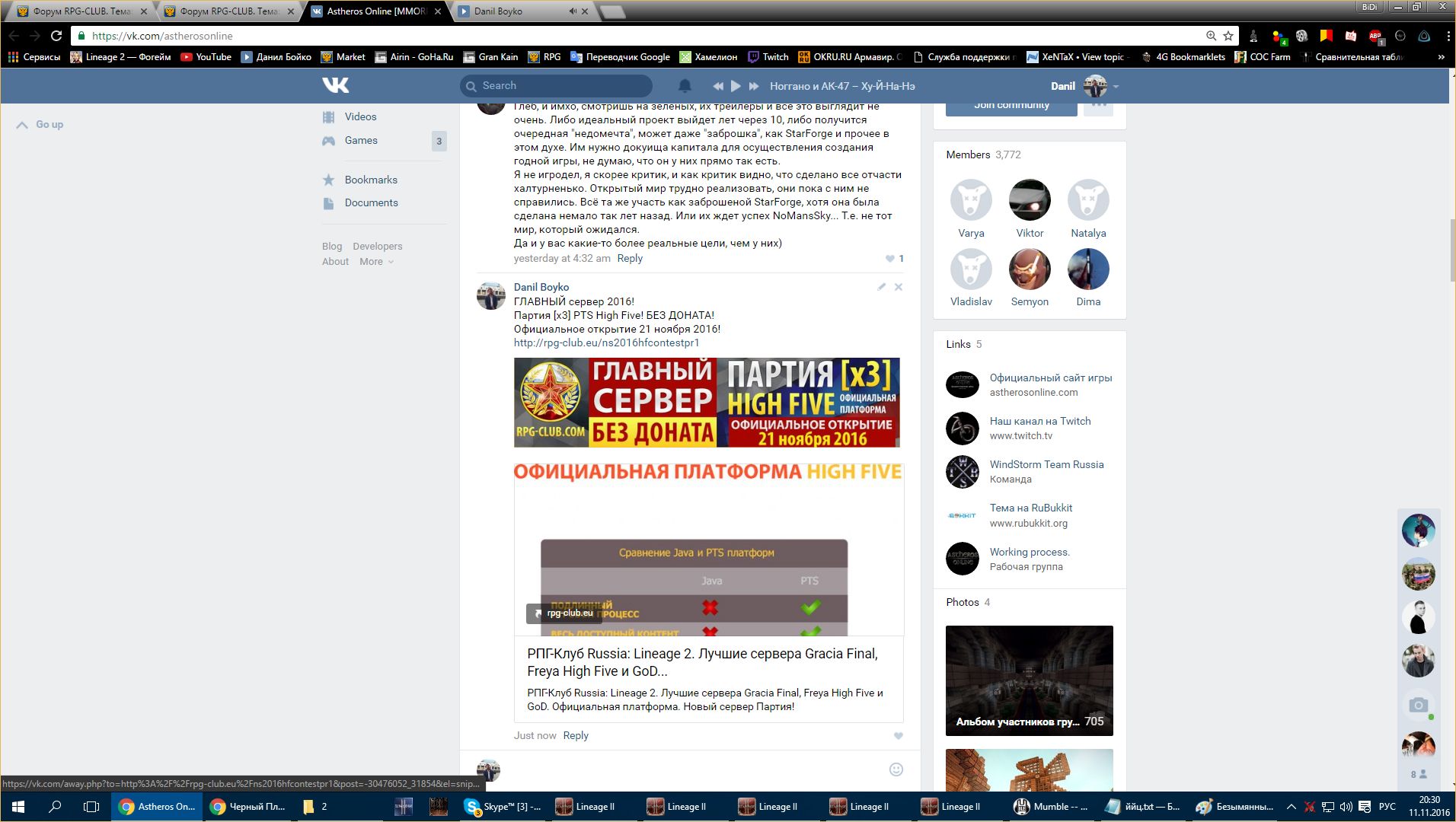Open member Semyon's profile

[x=1030, y=278]
